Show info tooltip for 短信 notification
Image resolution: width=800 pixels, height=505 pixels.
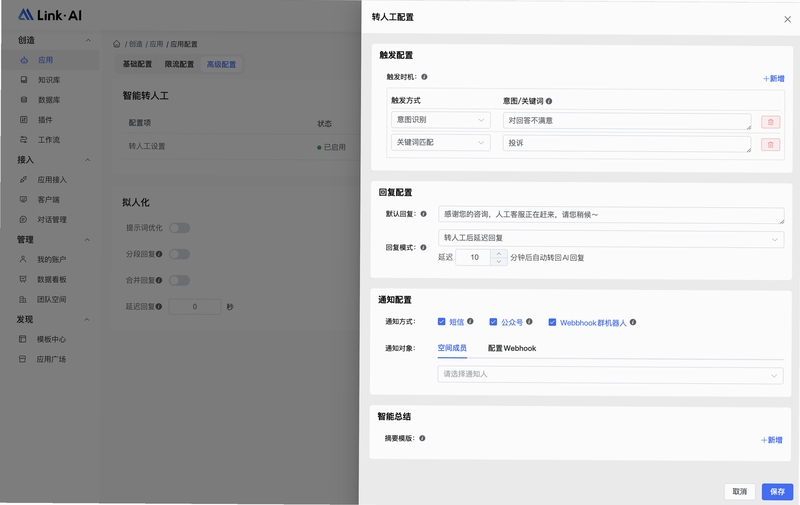[470, 321]
